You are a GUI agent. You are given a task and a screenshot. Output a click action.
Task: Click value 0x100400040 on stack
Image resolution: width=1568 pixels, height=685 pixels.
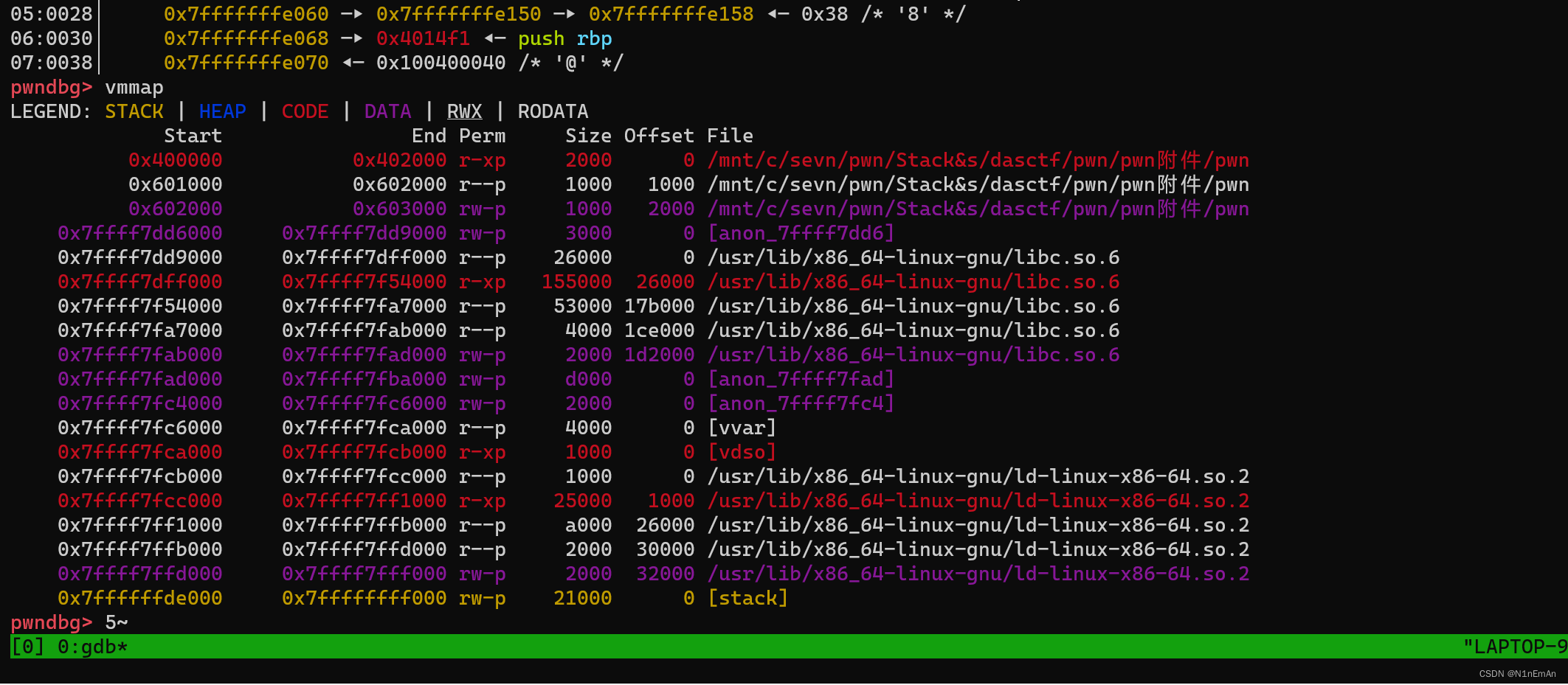click(x=441, y=63)
